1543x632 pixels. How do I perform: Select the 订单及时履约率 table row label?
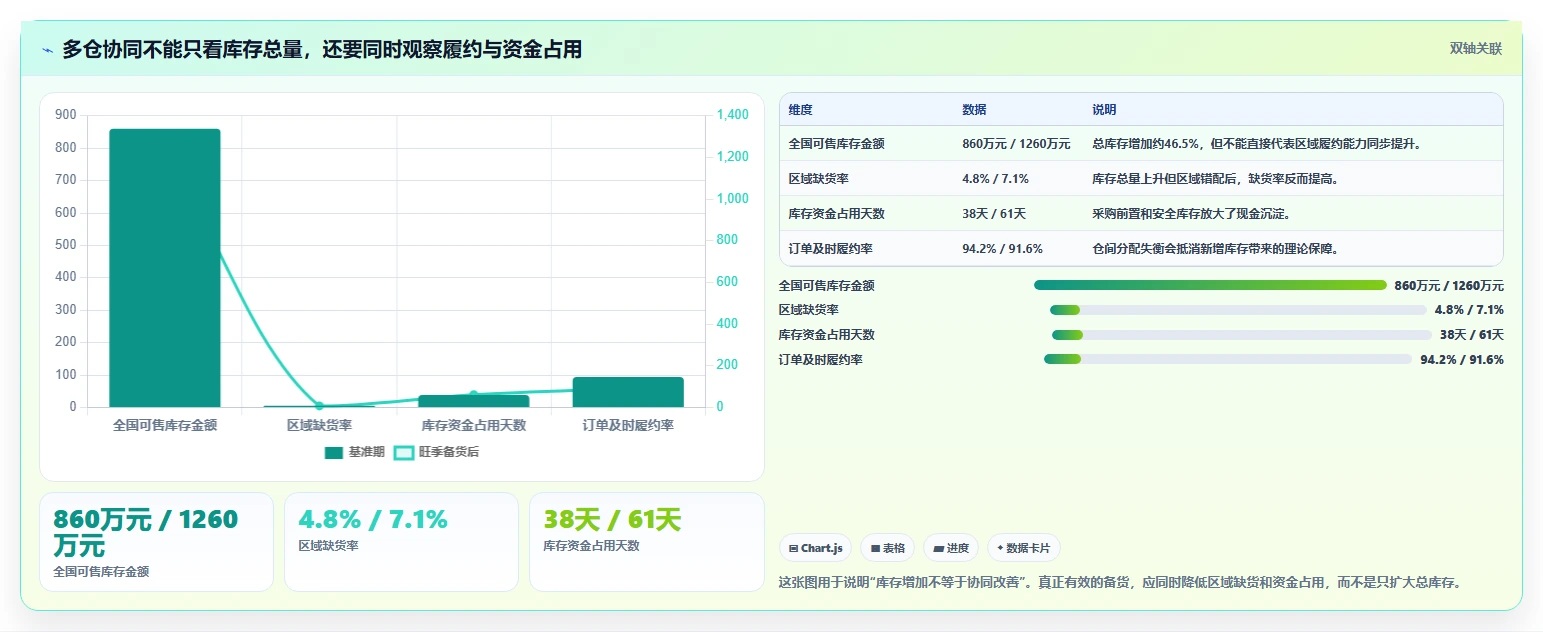click(x=830, y=249)
